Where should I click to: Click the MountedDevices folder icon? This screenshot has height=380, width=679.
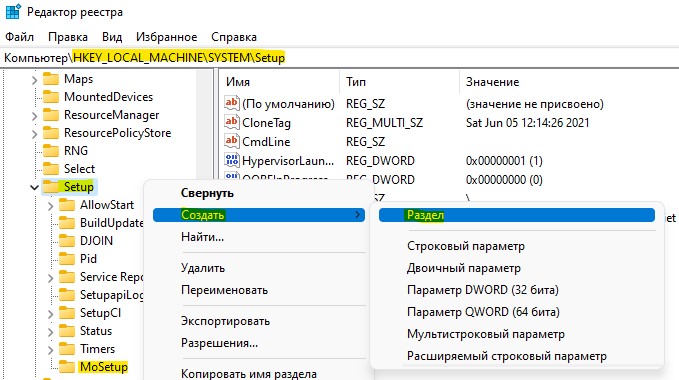pos(51,97)
